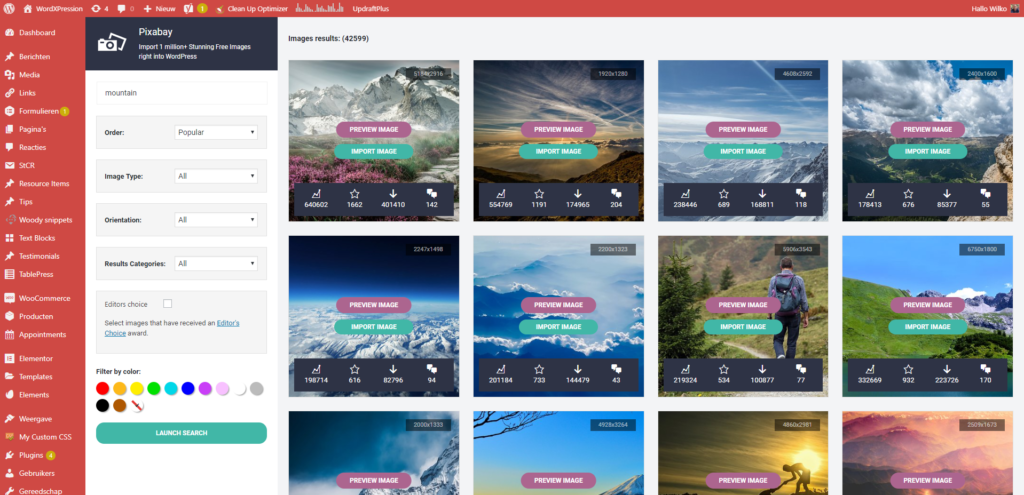Import the 4608x2592 snowy peaks image
1024x495 pixels.
point(743,152)
